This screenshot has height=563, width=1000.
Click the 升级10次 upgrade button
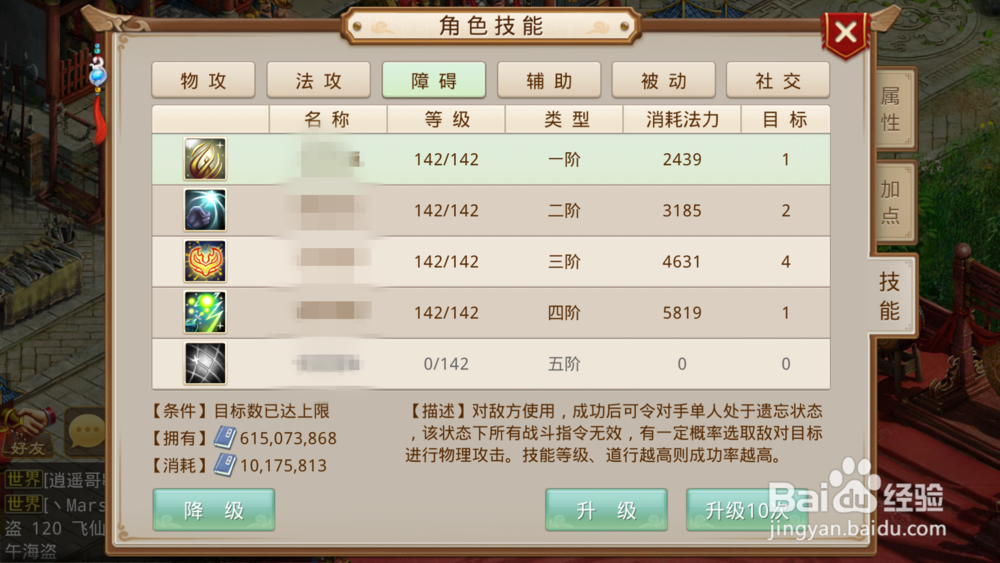[x=746, y=509]
